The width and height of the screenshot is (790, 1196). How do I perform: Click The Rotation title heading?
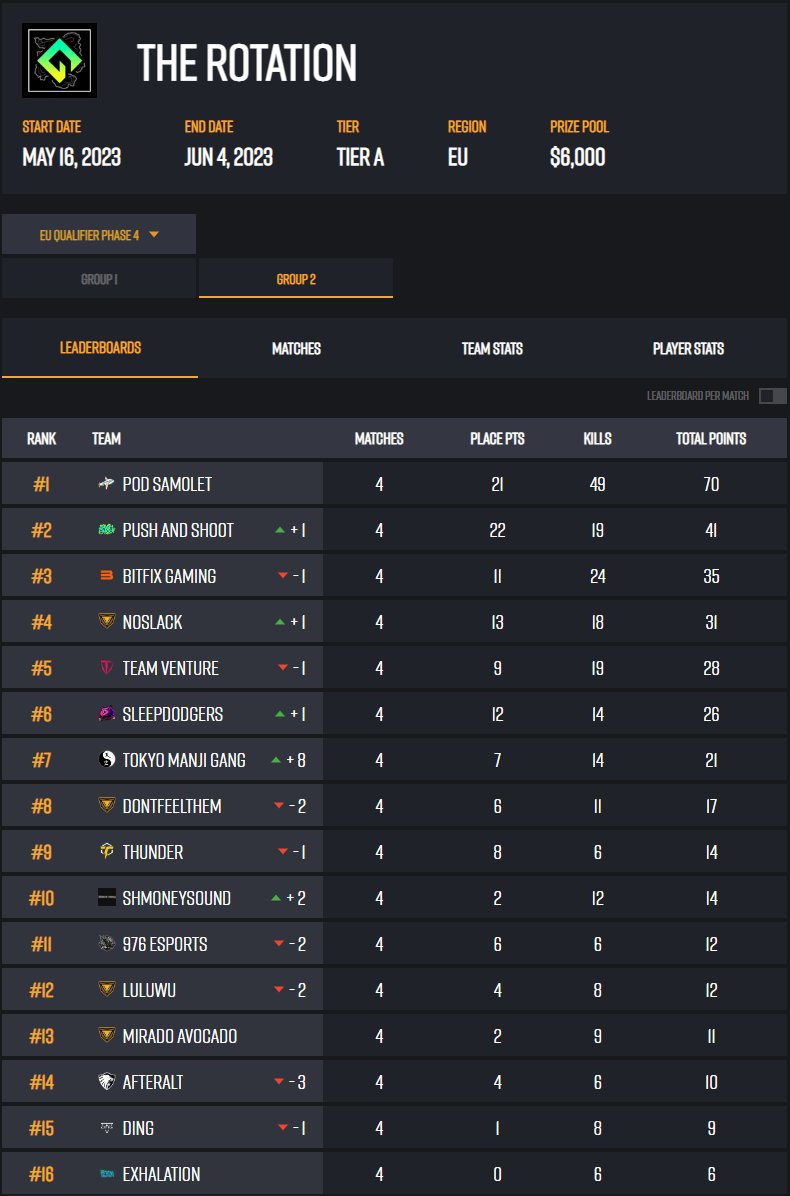(247, 62)
